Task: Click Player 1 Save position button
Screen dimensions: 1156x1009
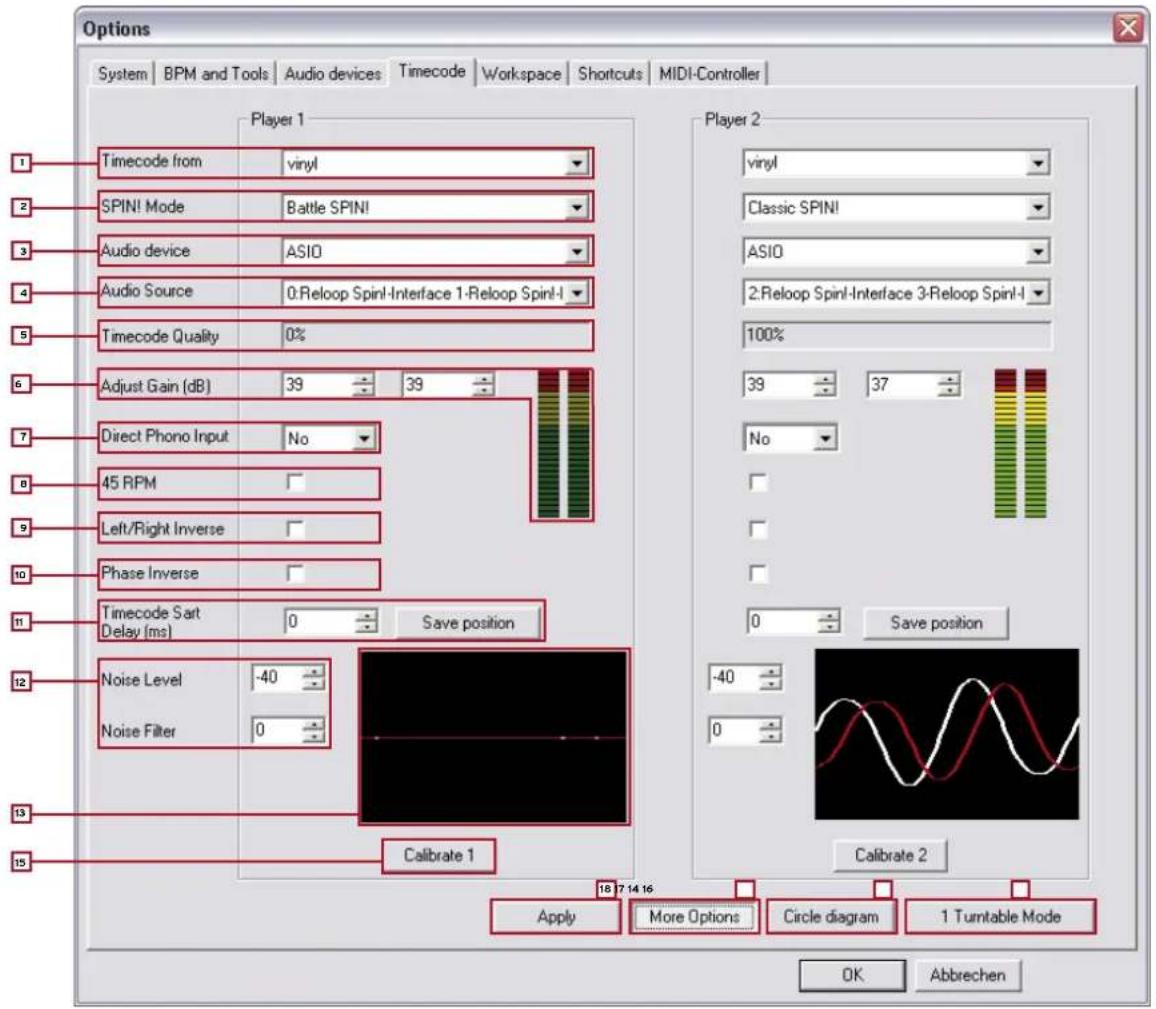Action: pos(468,623)
